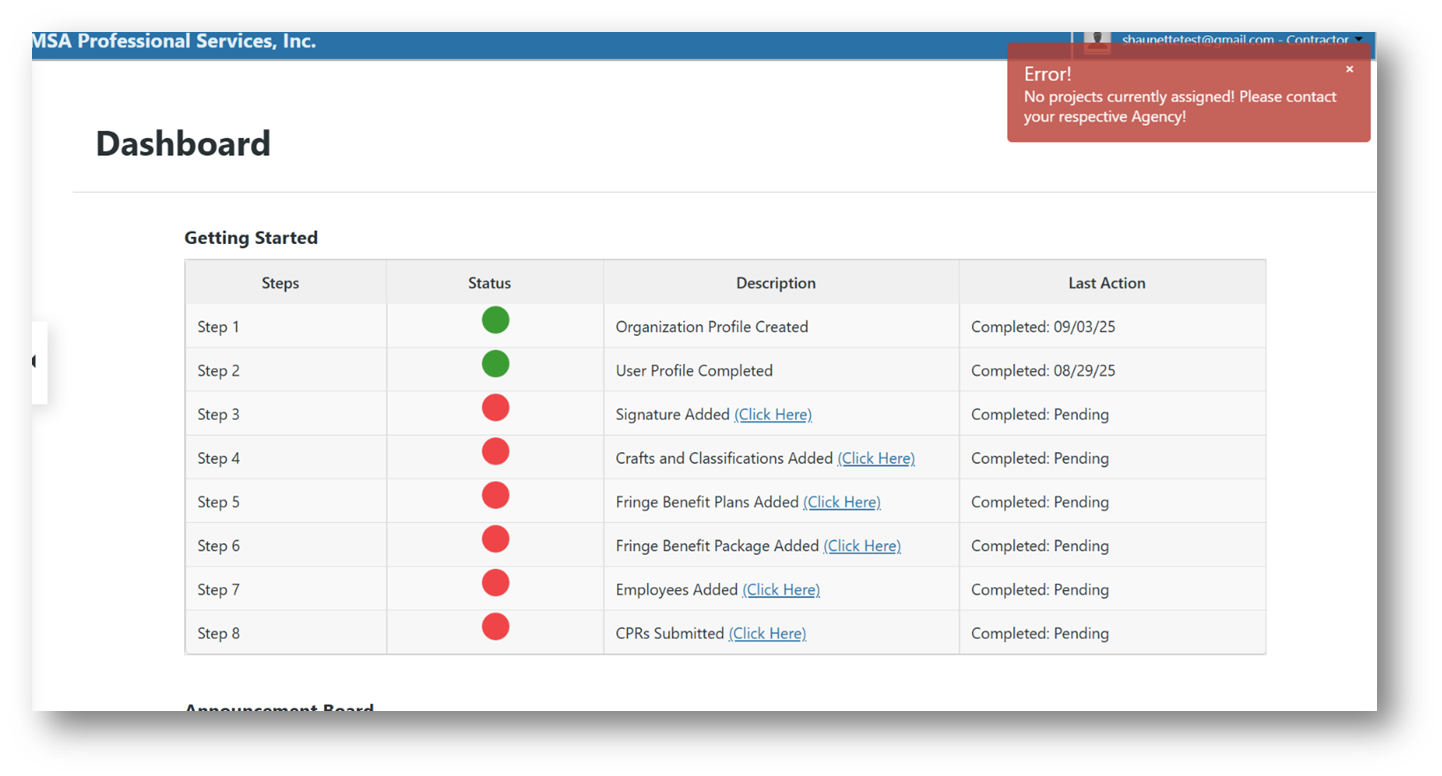The width and height of the screenshot is (1442, 776).
Task: Open the Signature Added 'Click Here' link
Action: click(x=773, y=414)
